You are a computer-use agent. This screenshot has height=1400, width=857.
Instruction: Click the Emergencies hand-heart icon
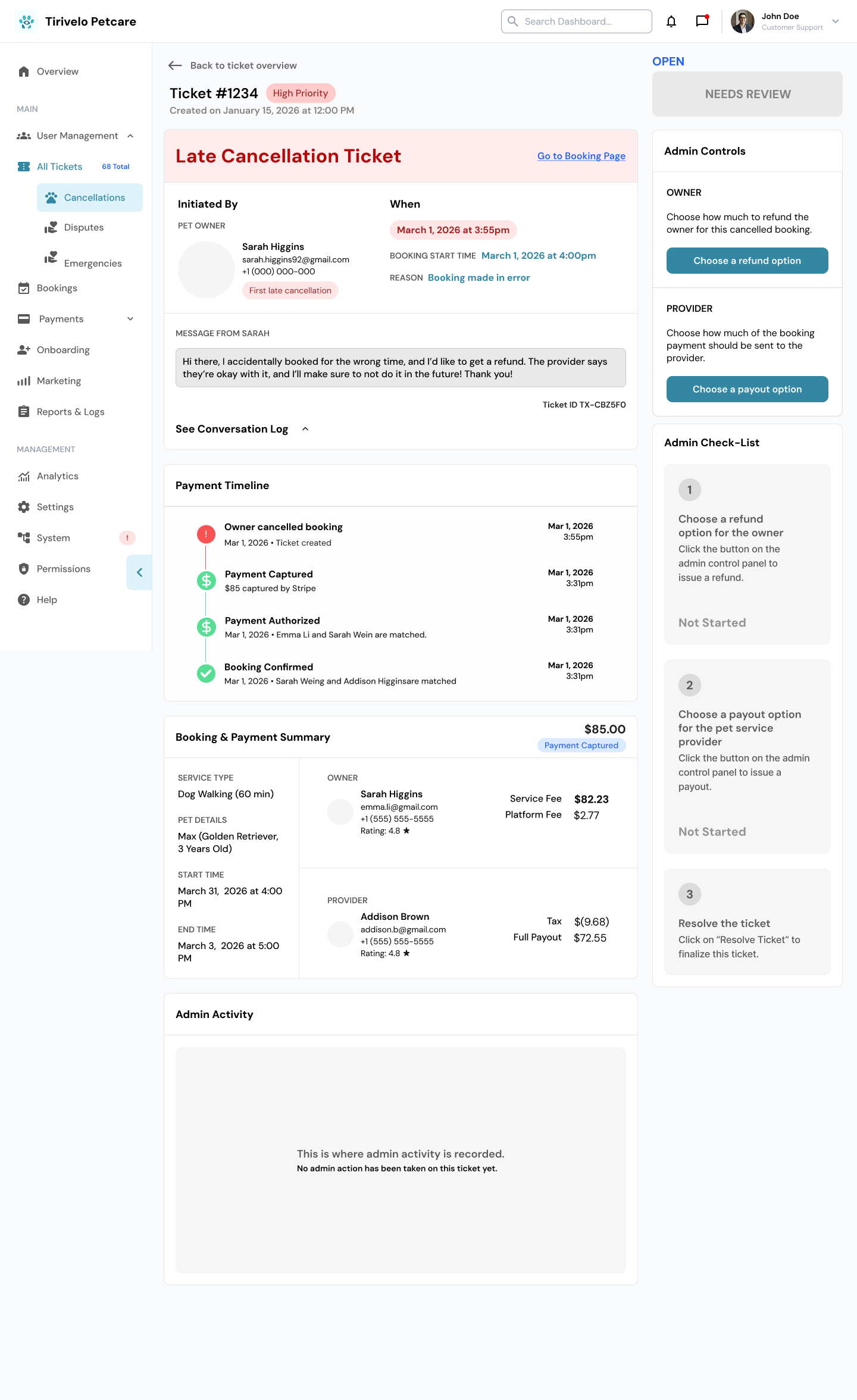point(51,257)
